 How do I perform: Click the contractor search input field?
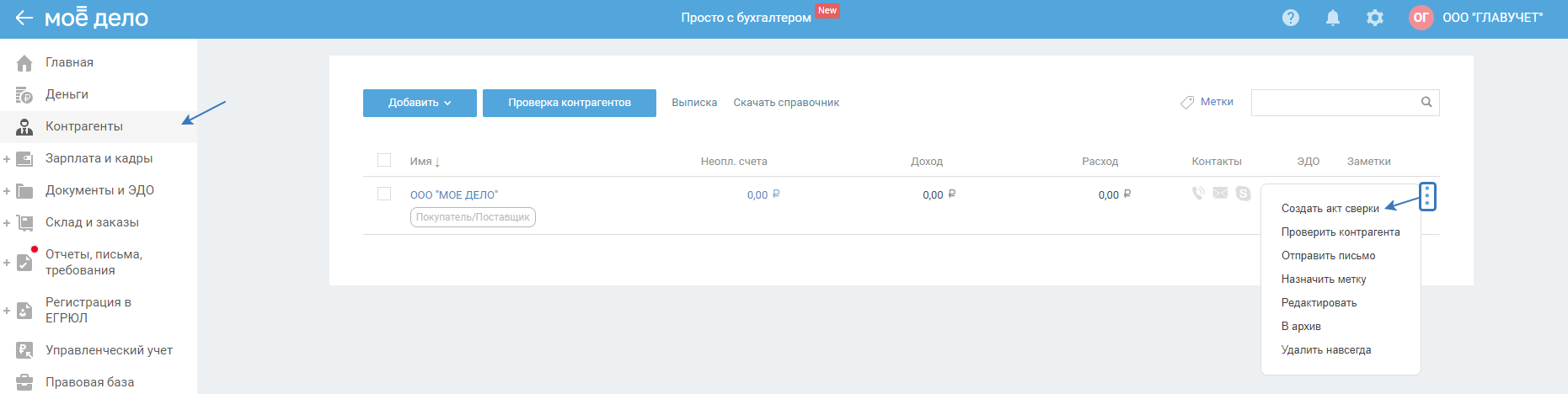pos(1345,103)
